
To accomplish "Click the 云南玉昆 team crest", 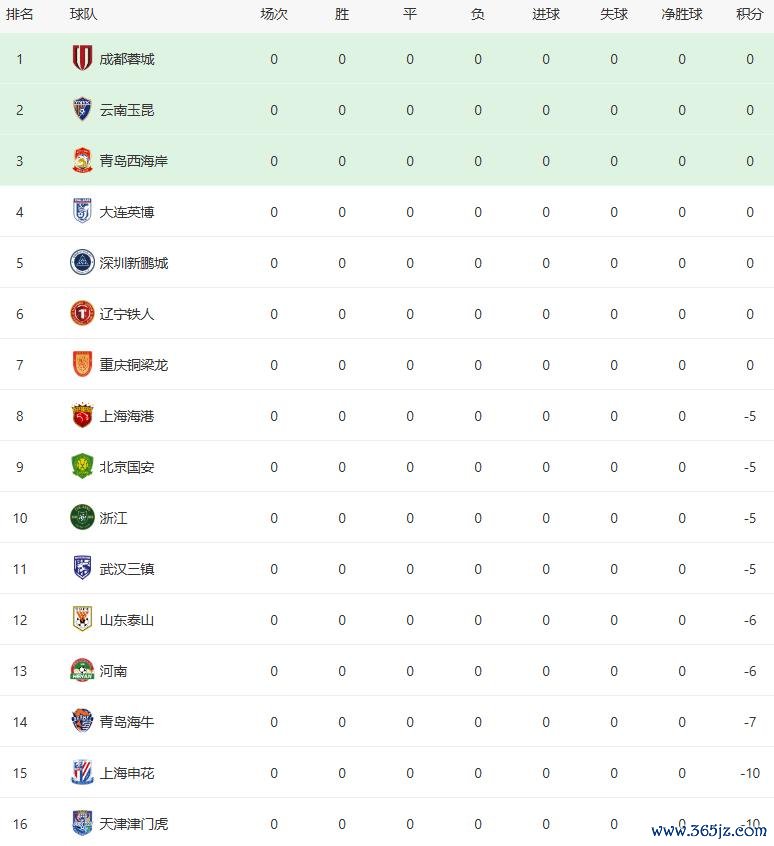I will point(82,110).
